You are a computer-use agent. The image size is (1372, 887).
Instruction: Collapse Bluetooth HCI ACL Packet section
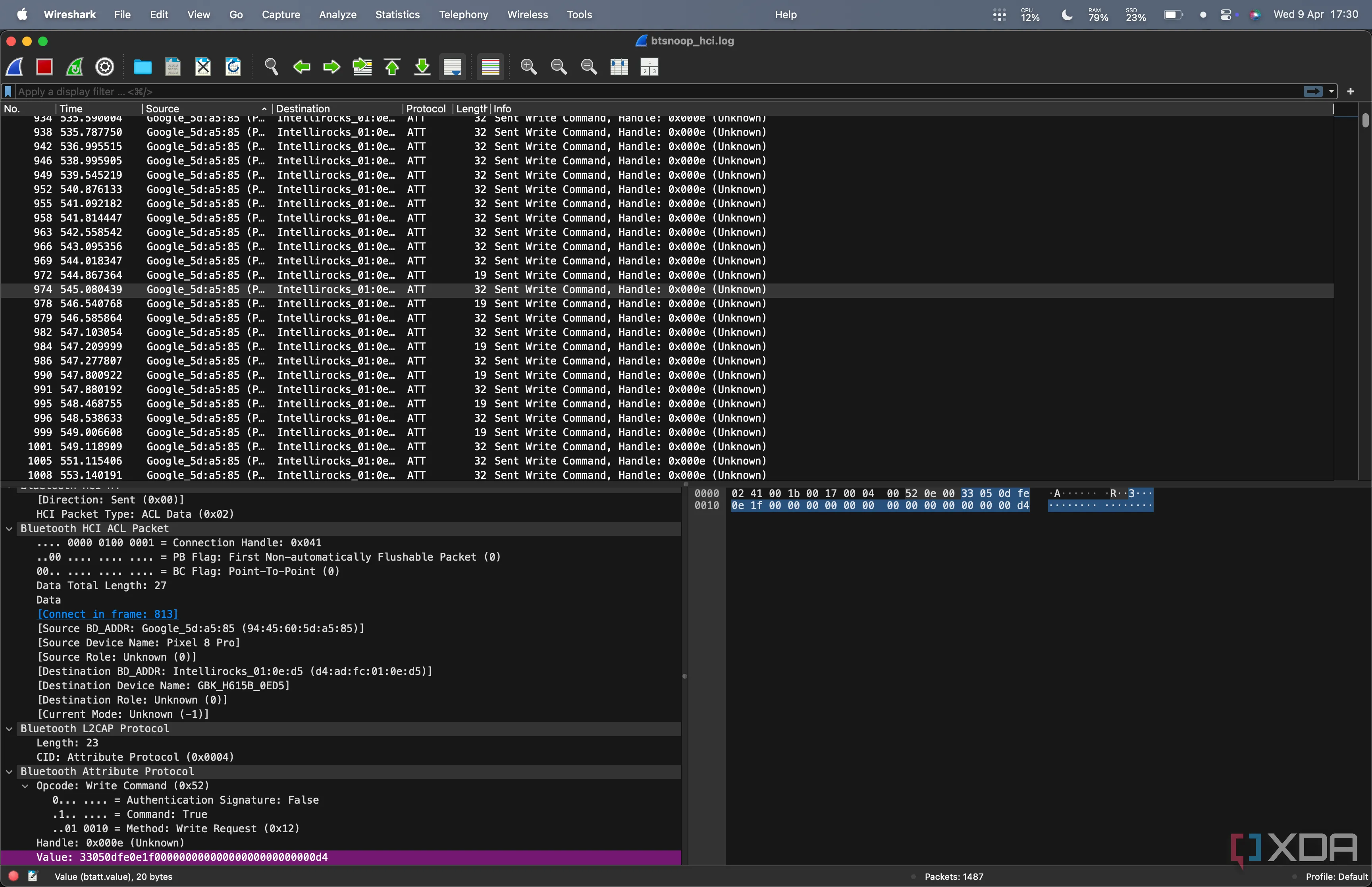tap(9, 529)
